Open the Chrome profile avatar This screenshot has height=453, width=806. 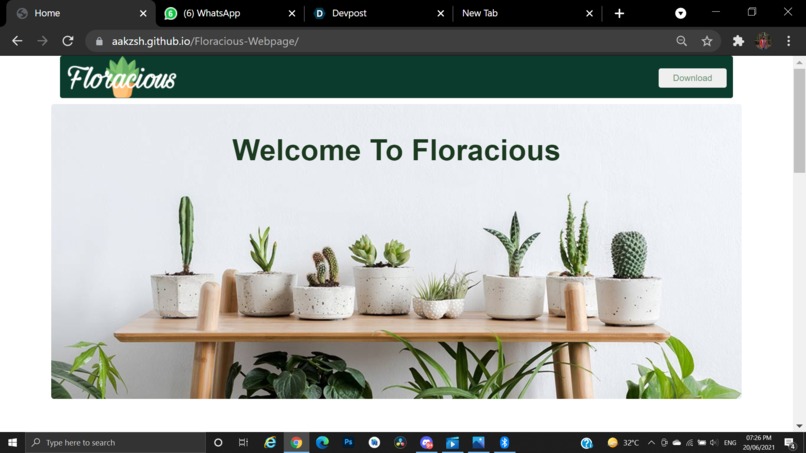pyautogui.click(x=763, y=41)
